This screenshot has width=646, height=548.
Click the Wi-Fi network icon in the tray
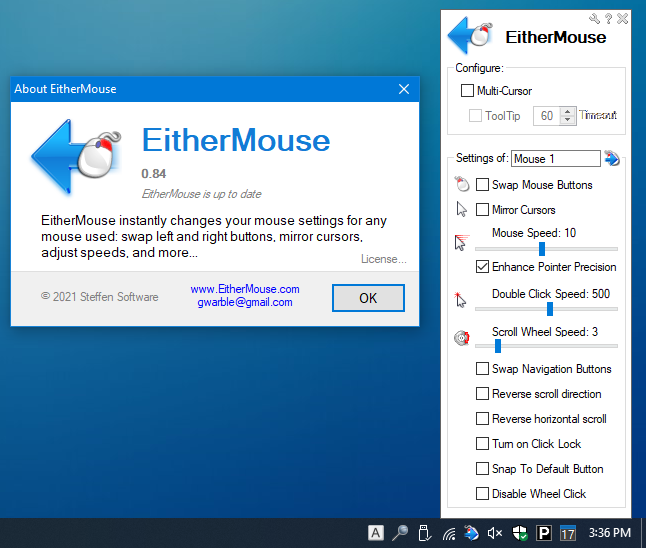coord(449,533)
